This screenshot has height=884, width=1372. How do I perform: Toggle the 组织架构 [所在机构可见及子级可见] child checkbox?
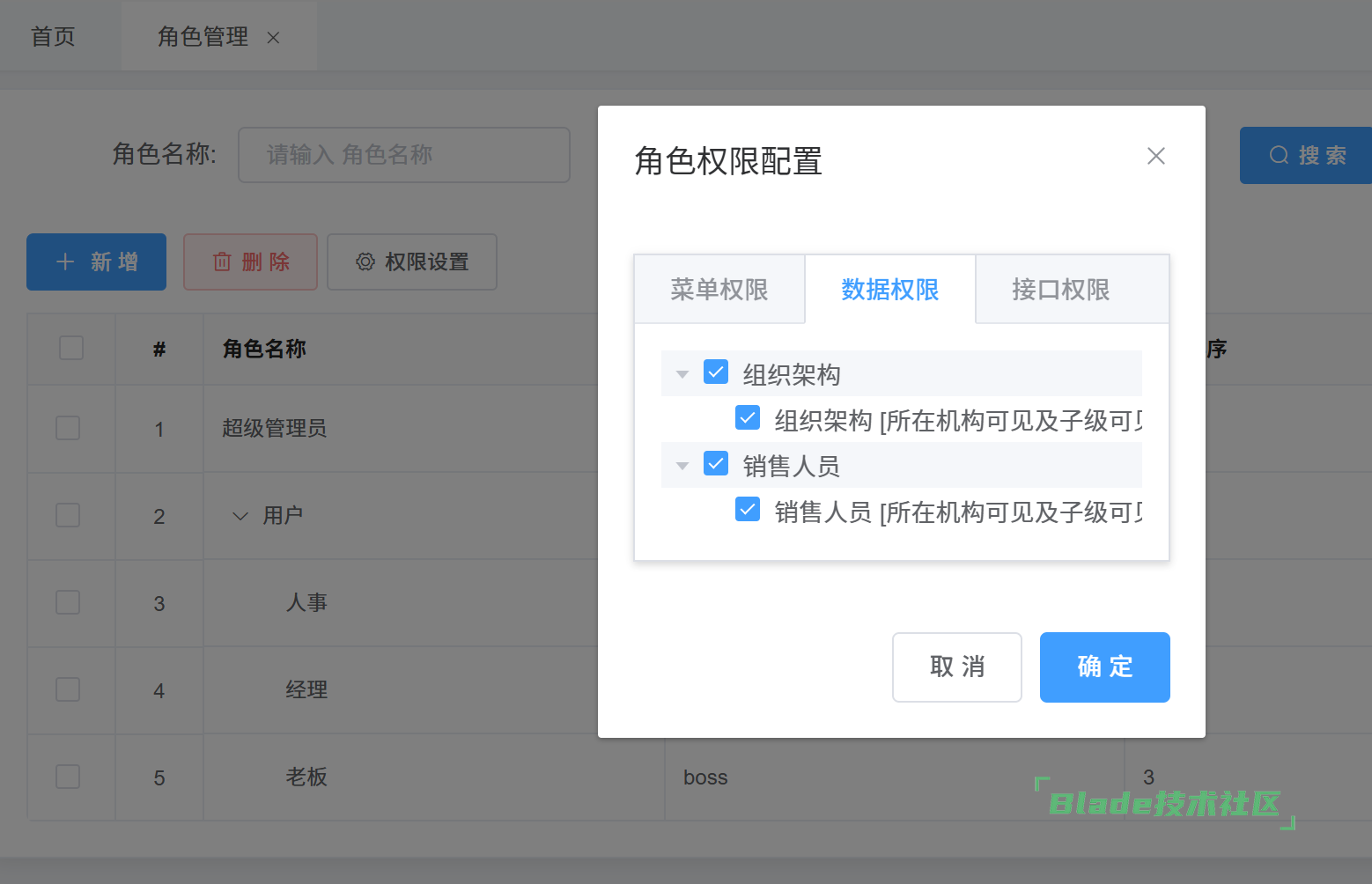click(x=748, y=418)
